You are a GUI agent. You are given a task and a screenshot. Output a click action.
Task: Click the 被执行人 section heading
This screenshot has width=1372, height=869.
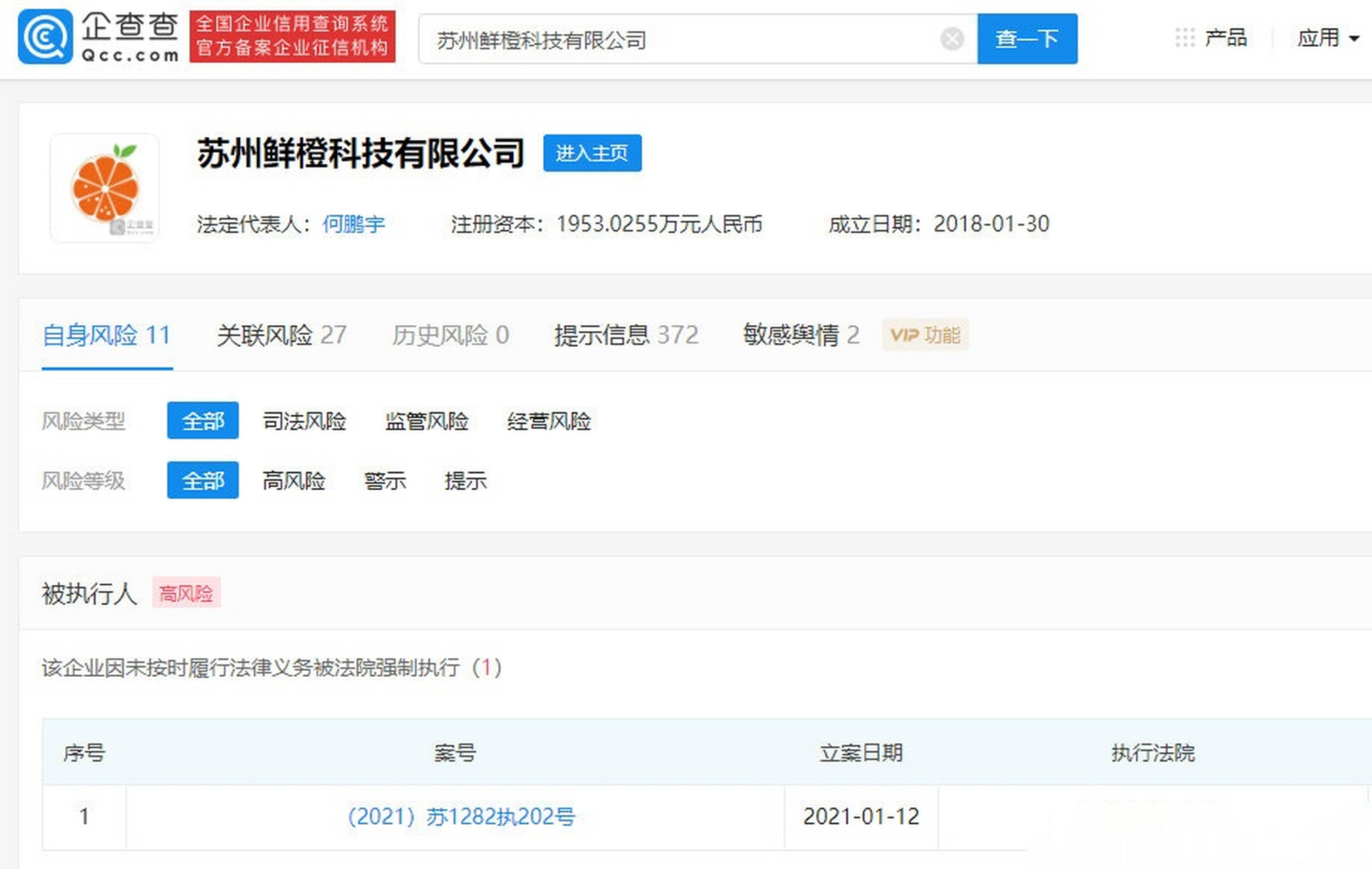(89, 594)
